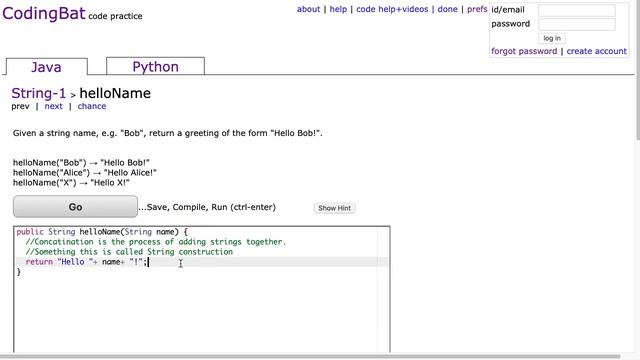
Task: Go to the next problem link
Action: 53,106
